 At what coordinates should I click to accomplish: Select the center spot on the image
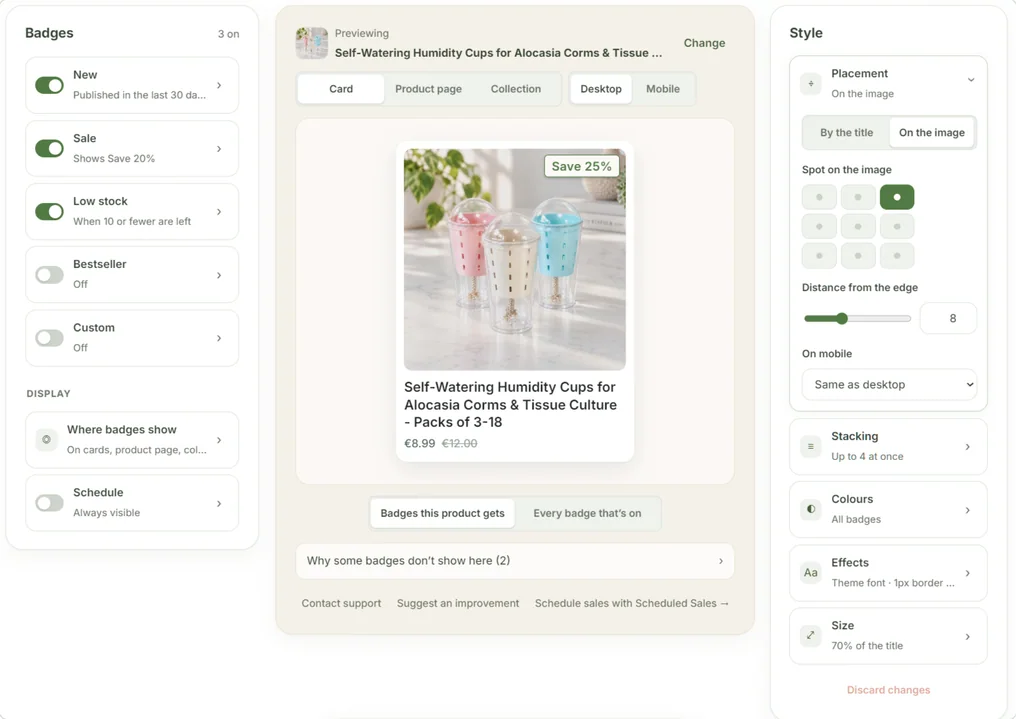pos(858,227)
